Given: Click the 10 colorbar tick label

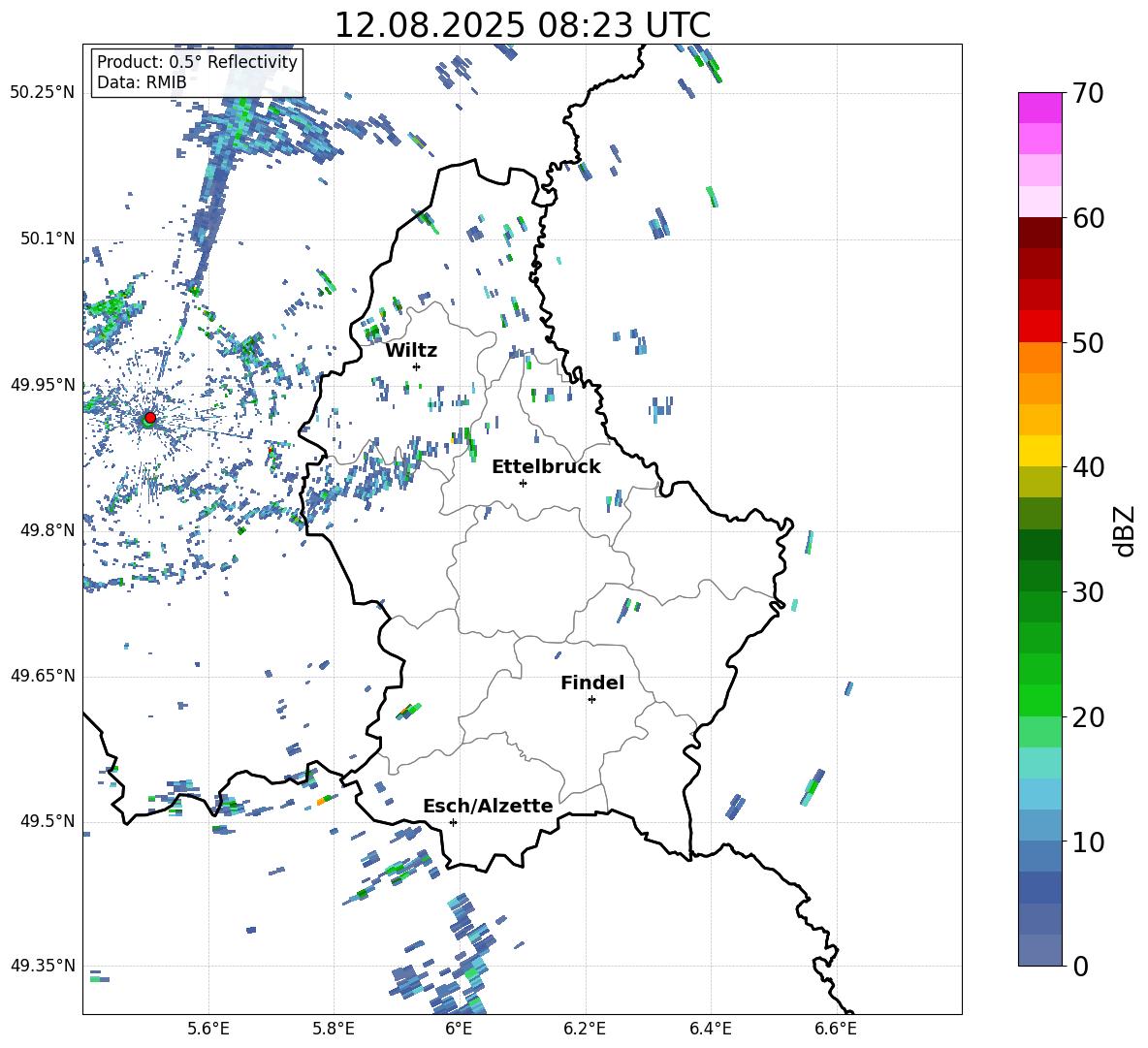Looking at the screenshot, I should pos(1088,842).
